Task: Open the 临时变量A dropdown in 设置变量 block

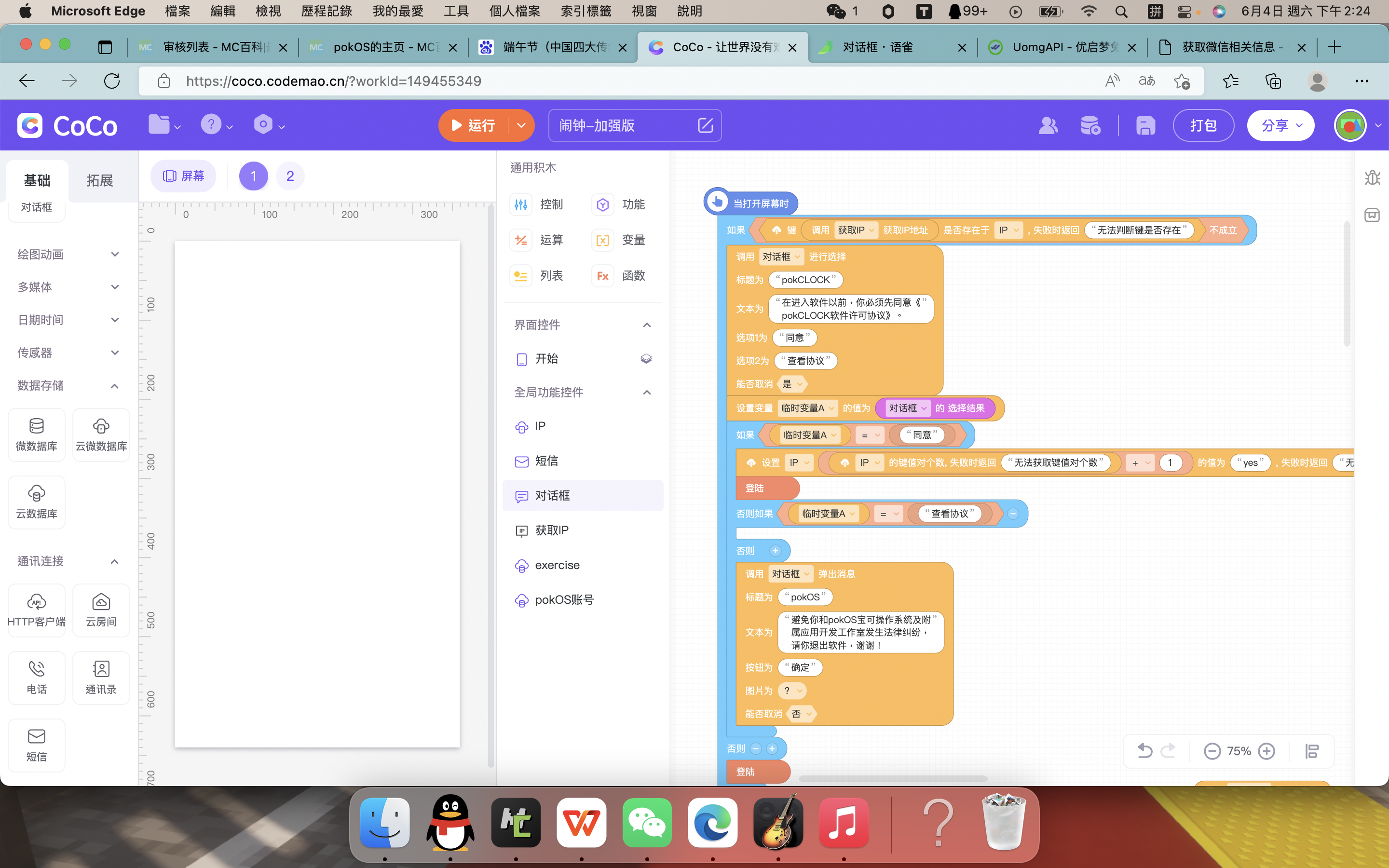Action: coord(808,408)
